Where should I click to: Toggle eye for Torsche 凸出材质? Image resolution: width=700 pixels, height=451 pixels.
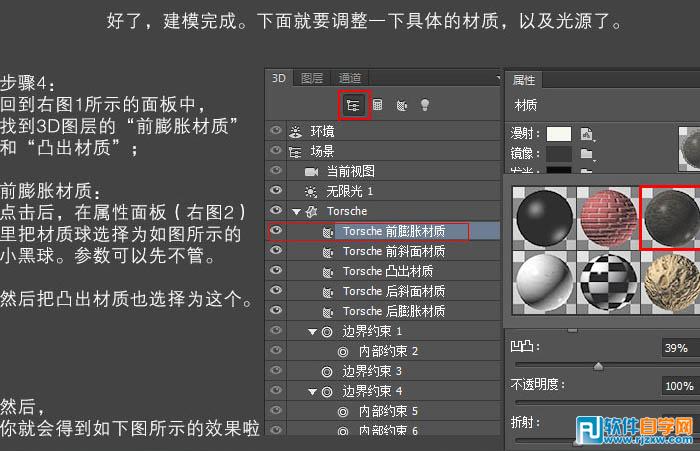click(276, 270)
